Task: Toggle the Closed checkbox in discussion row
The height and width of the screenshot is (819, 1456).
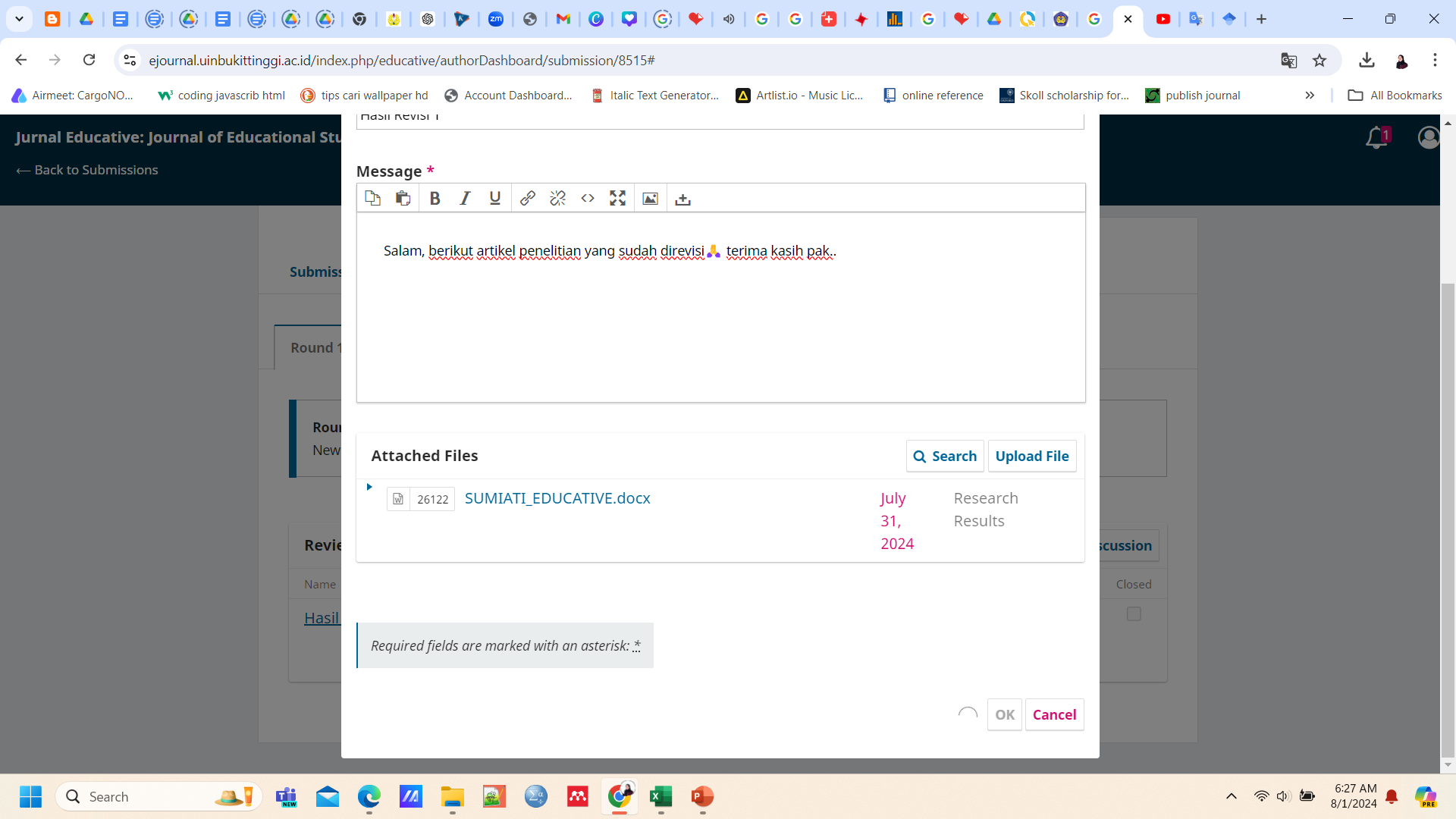Action: [1134, 614]
